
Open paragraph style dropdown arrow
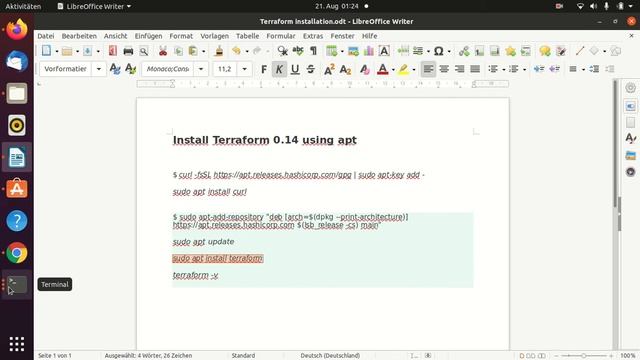[99, 69]
